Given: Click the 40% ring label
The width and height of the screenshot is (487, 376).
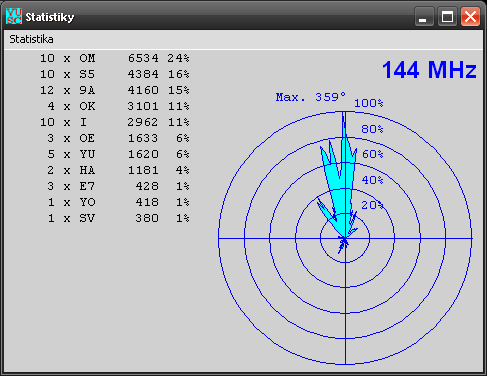Looking at the screenshot, I should tap(372, 180).
